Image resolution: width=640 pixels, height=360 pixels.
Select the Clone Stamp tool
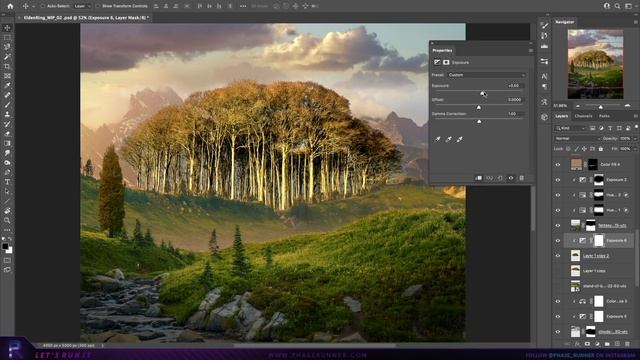[x=7, y=114]
